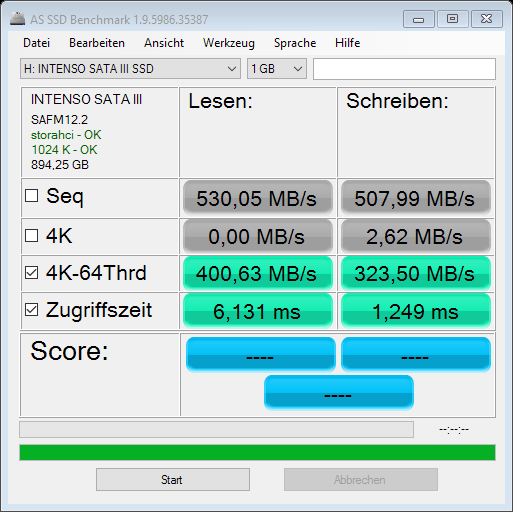
Task: Uncheck the Zugriffszeit test
Action: point(32,310)
